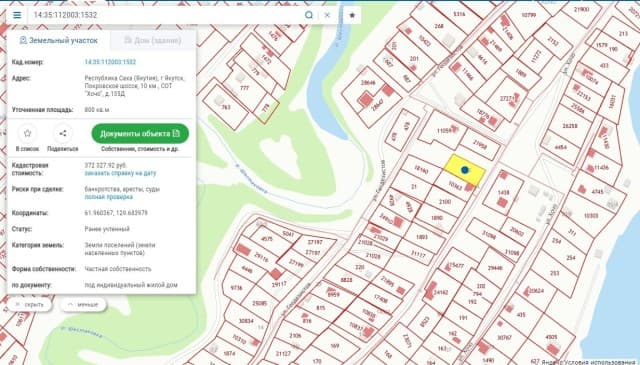Open полная проверка link
Image resolution: width=640 pixels, height=365 pixels.
tap(109, 197)
